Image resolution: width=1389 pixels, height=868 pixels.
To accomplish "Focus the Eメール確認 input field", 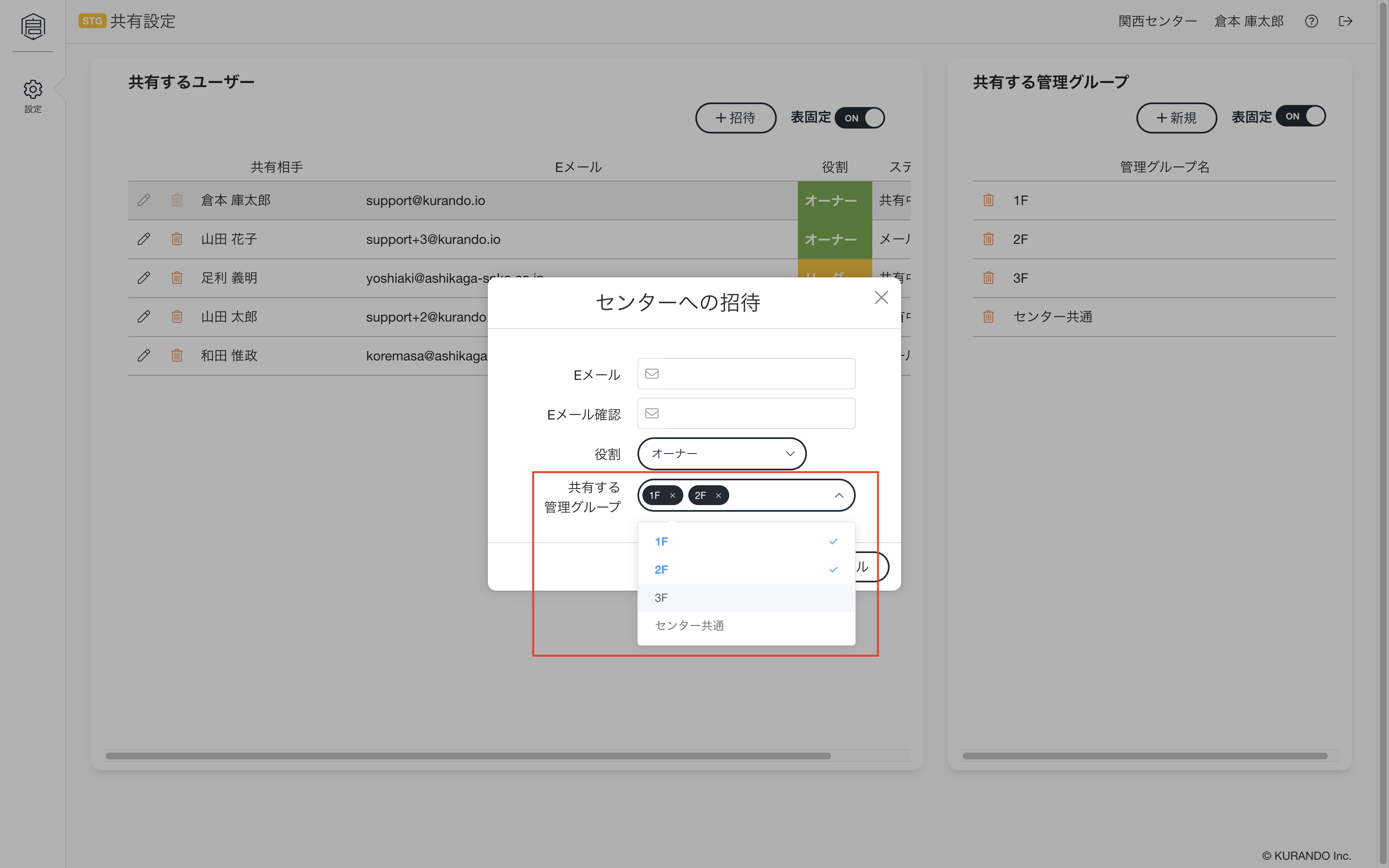I will point(746,413).
